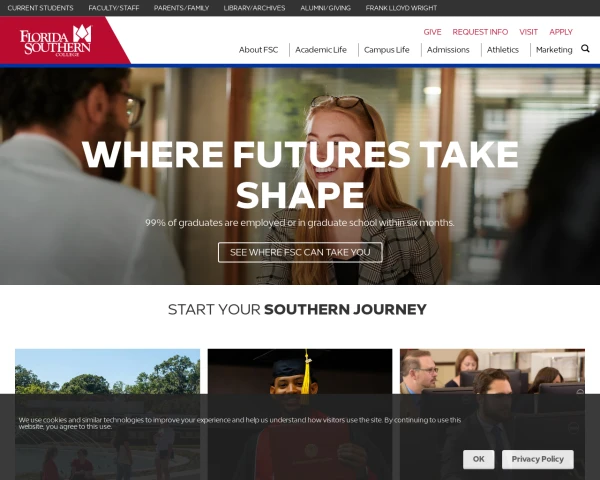Click See Where FSC Can Take You

(x=300, y=252)
